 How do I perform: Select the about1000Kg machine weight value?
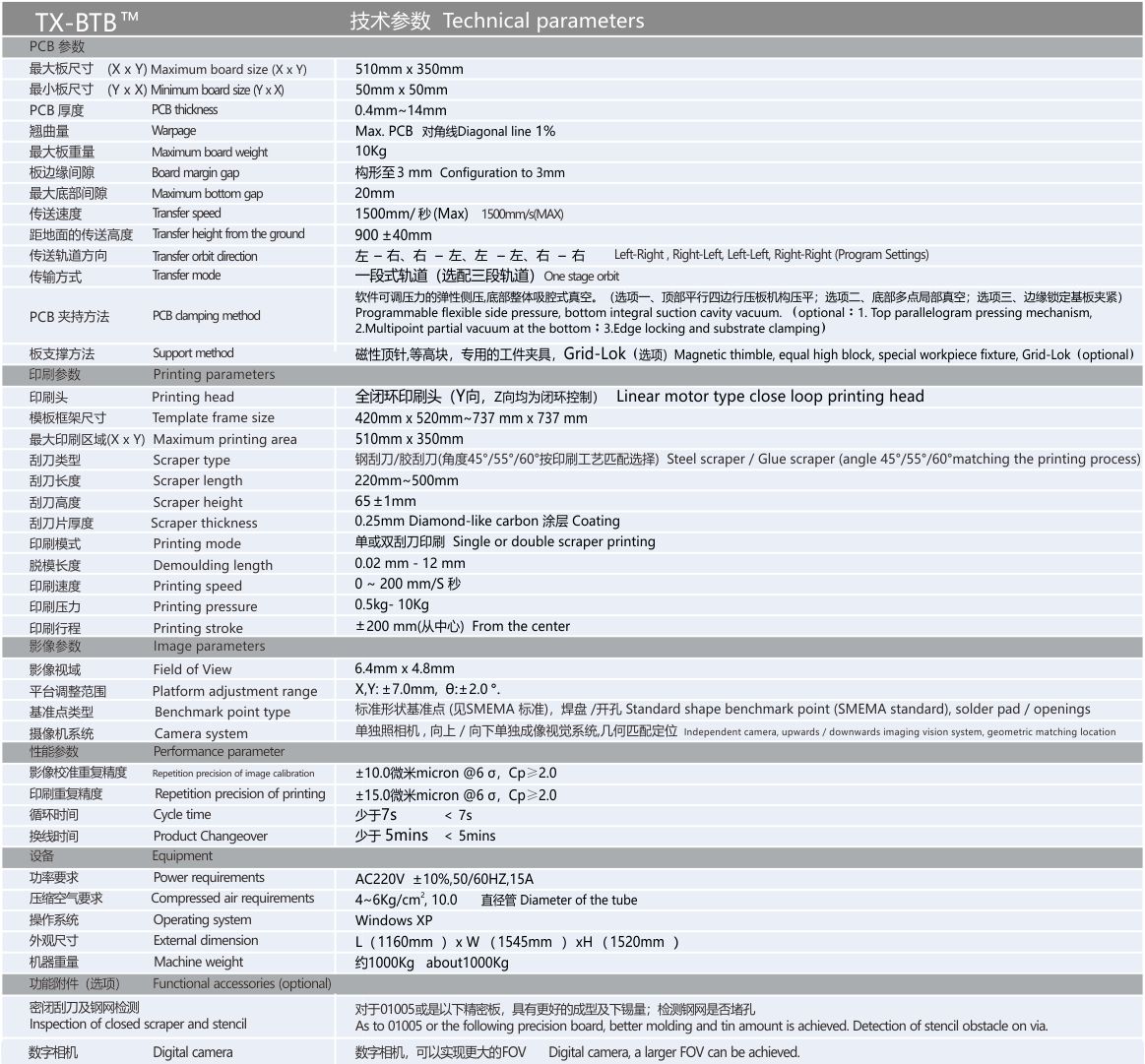point(468,964)
